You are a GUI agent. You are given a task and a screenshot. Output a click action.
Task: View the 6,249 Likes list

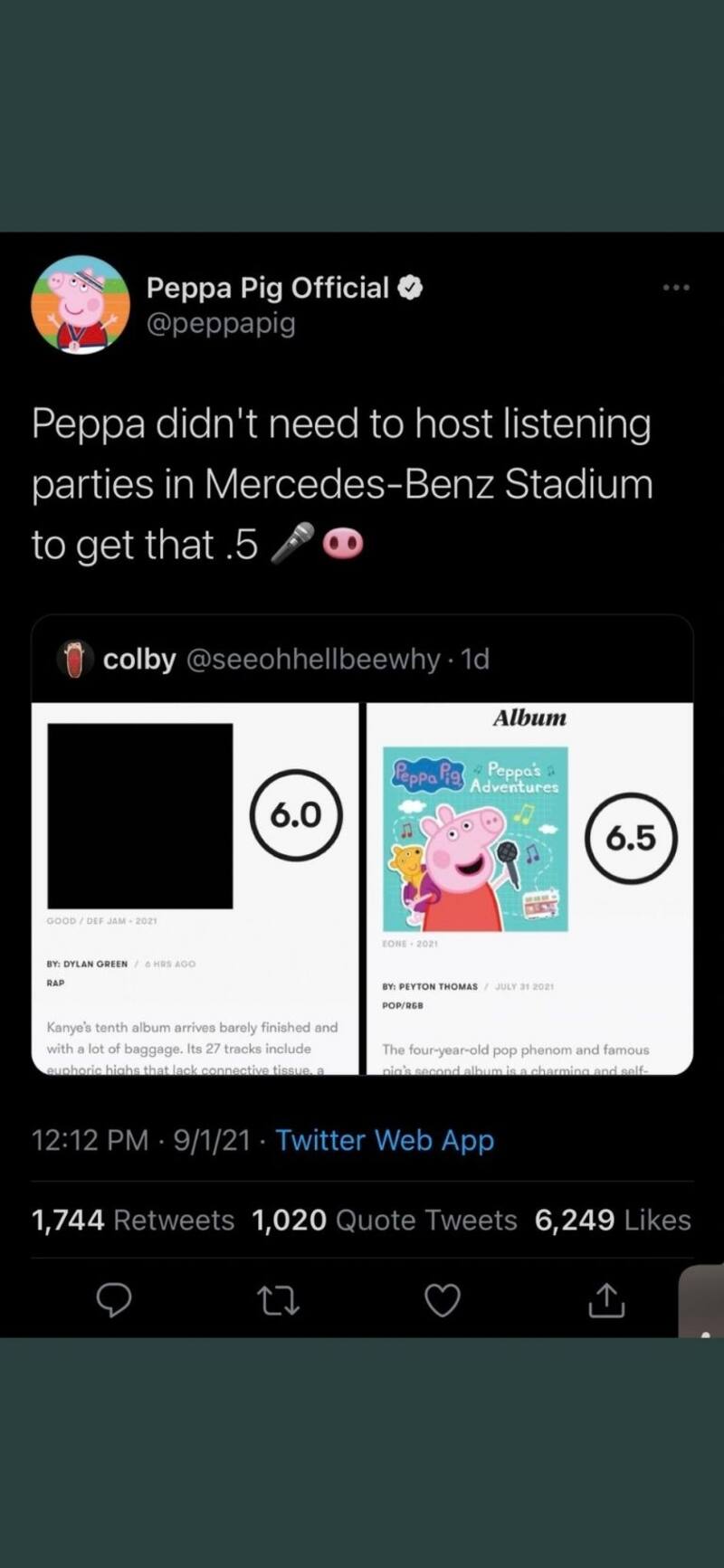click(x=613, y=1220)
